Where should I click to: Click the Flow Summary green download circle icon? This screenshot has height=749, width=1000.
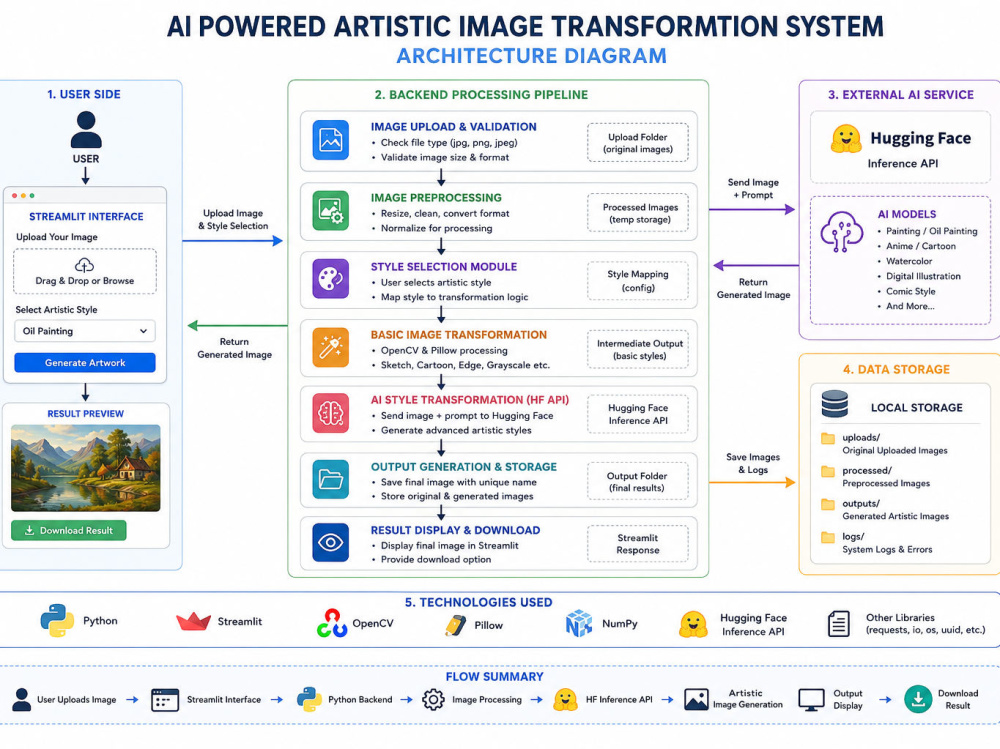[918, 699]
